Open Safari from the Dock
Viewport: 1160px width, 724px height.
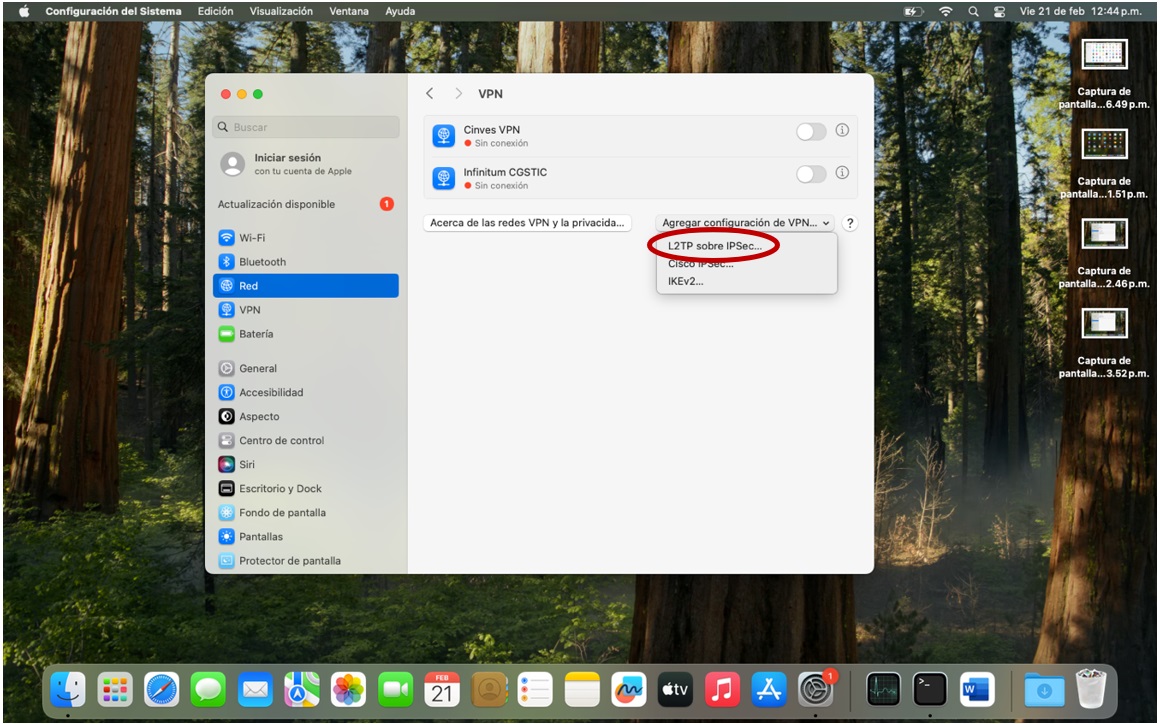[162, 689]
